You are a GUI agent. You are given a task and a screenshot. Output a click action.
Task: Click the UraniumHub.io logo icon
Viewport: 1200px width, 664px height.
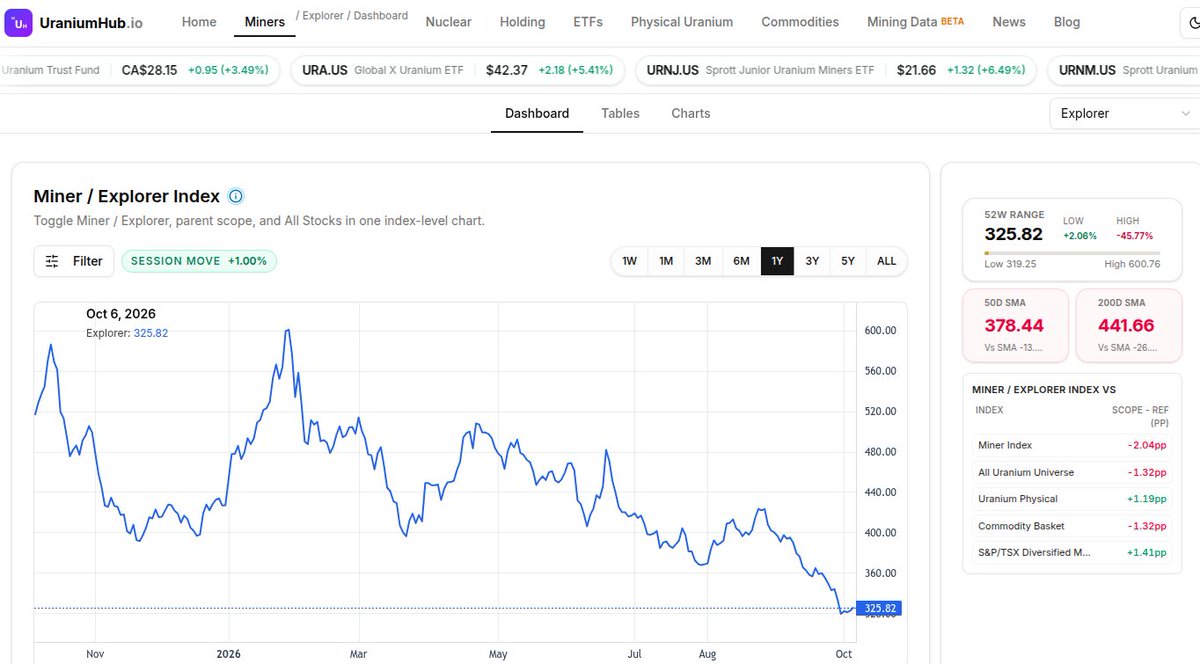(18, 22)
